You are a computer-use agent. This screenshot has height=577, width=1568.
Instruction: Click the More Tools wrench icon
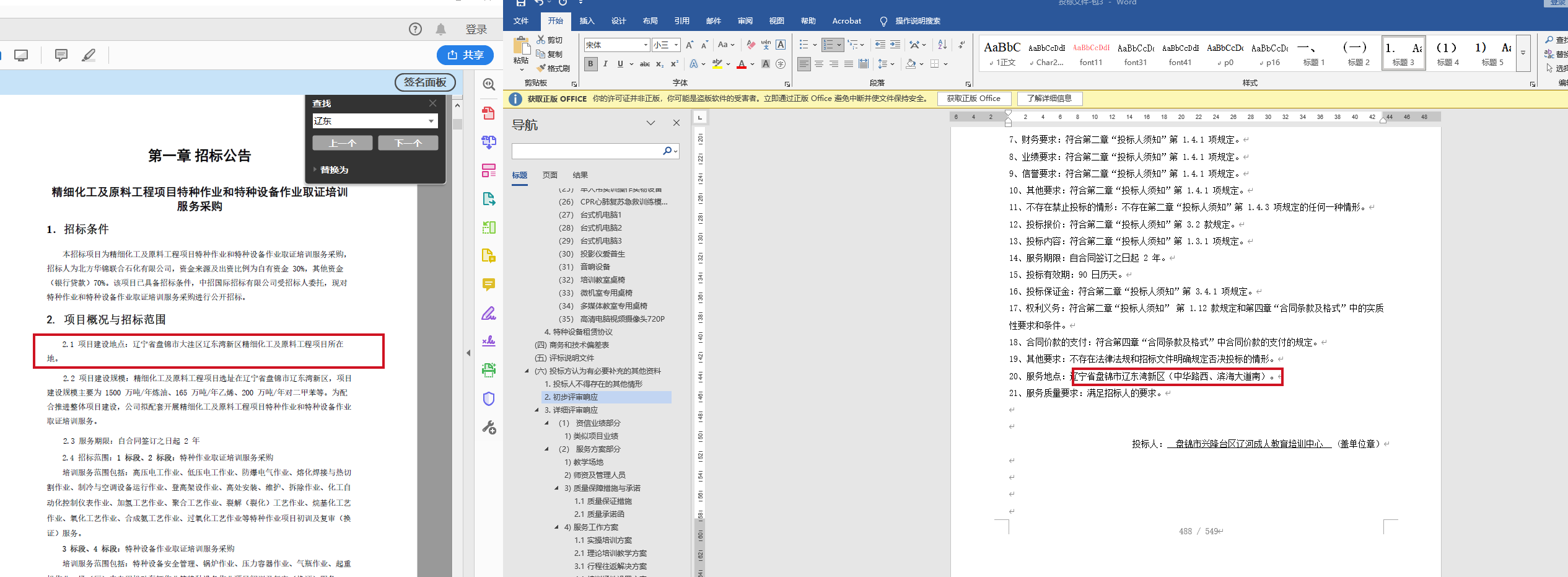click(x=489, y=427)
